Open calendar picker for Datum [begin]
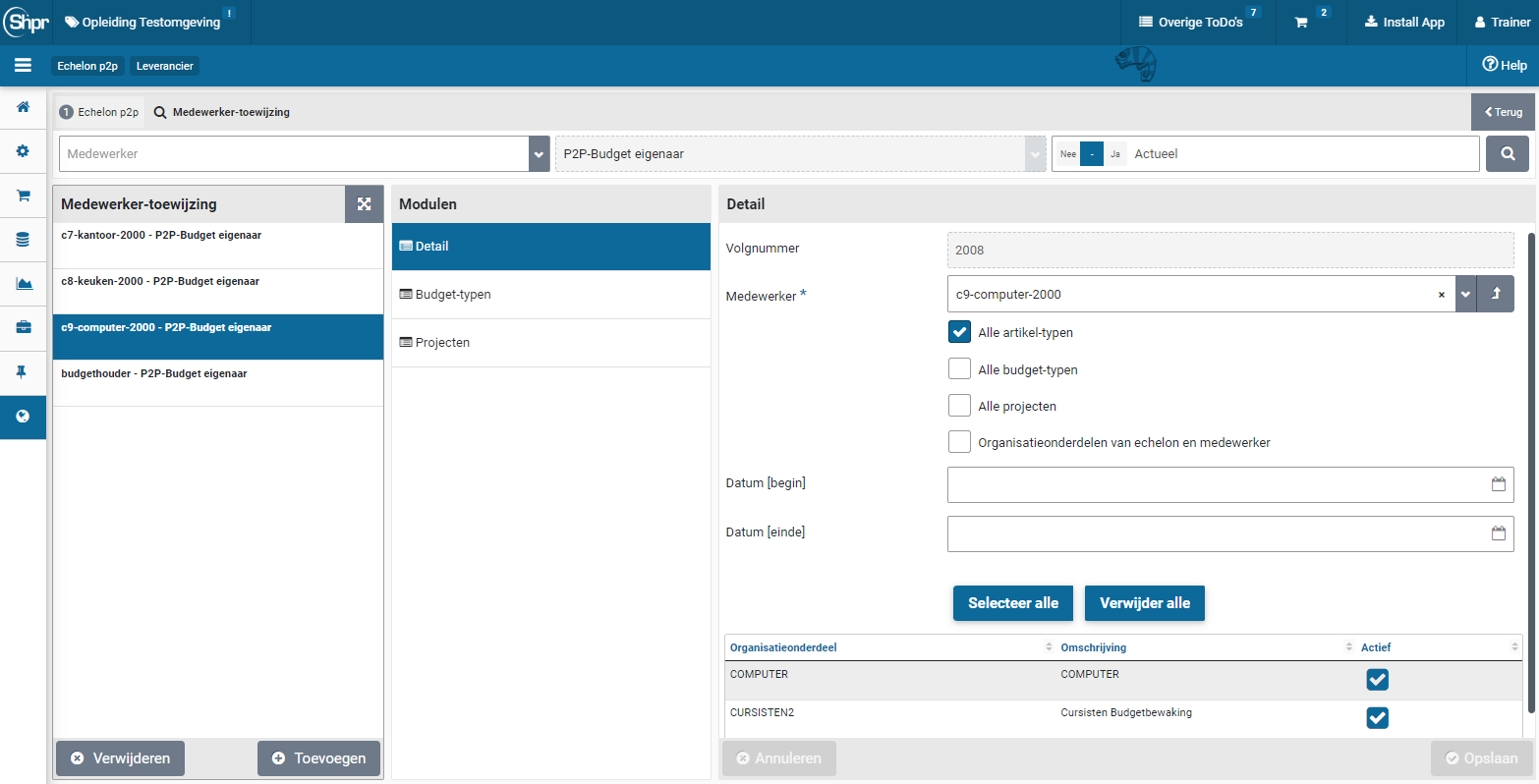The height and width of the screenshot is (784, 1539). (x=1498, y=484)
